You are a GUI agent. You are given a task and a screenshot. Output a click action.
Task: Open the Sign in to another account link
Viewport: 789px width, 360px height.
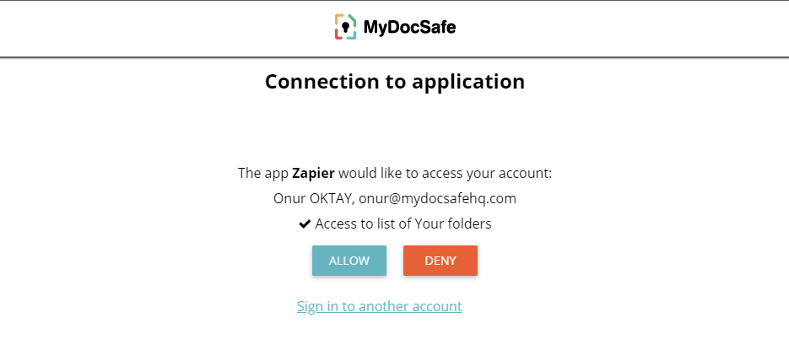click(379, 306)
